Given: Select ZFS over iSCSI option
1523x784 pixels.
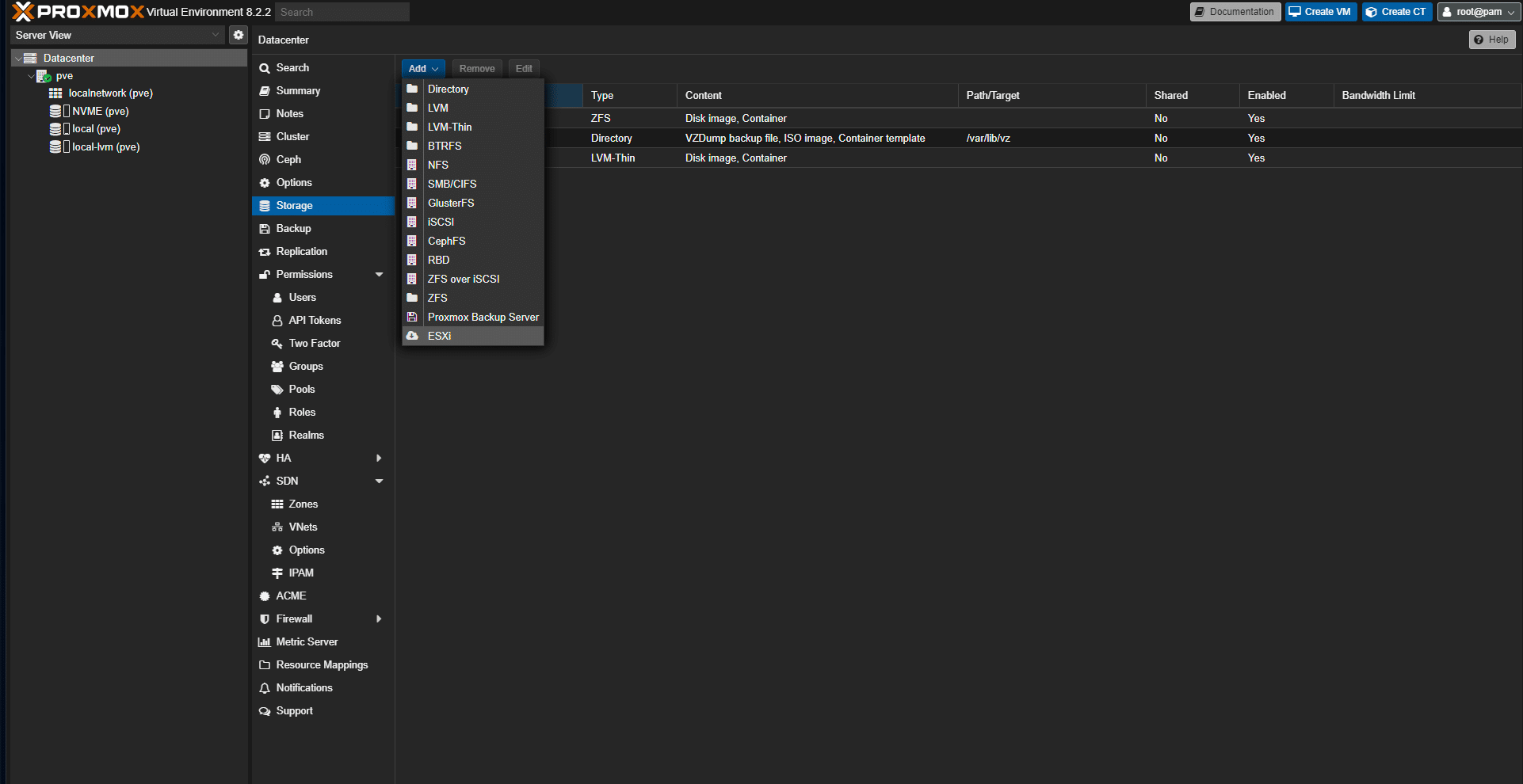Looking at the screenshot, I should pos(473,279).
